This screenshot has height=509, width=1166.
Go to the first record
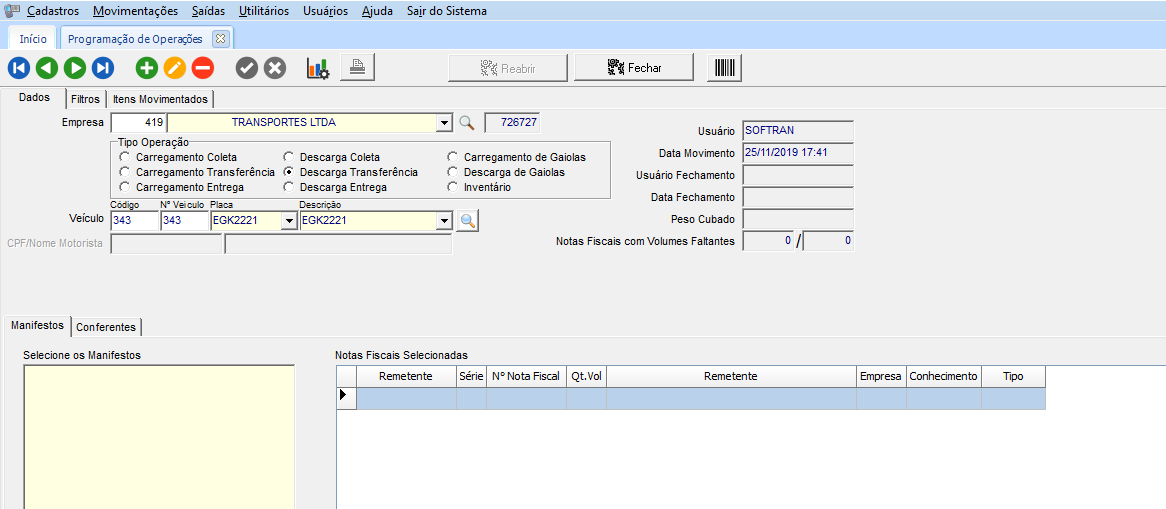pos(19,68)
